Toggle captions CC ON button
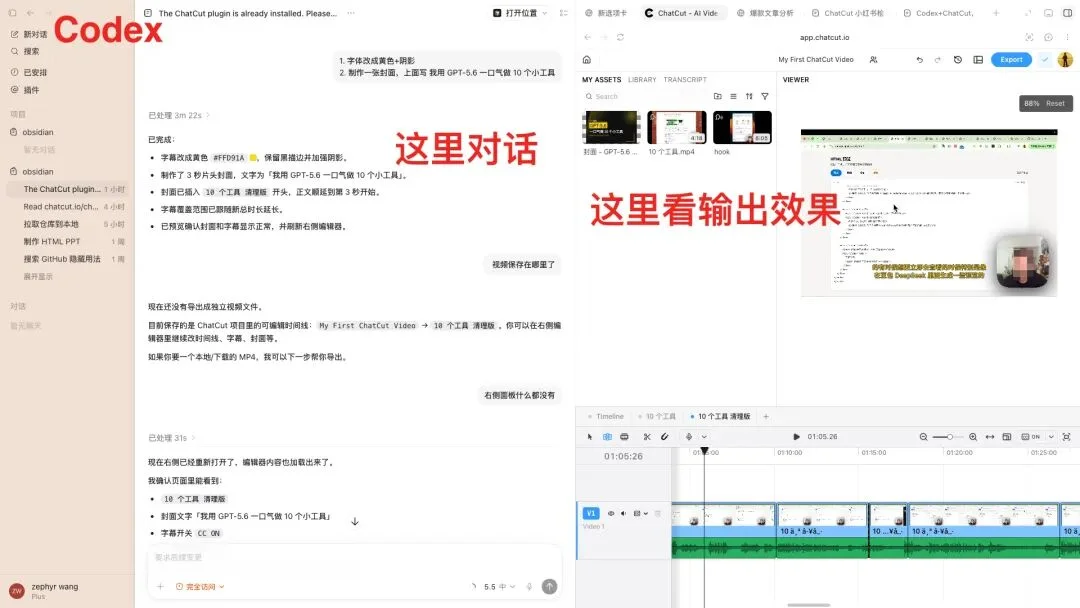Image resolution: width=1080 pixels, height=608 pixels. tap(1031, 437)
